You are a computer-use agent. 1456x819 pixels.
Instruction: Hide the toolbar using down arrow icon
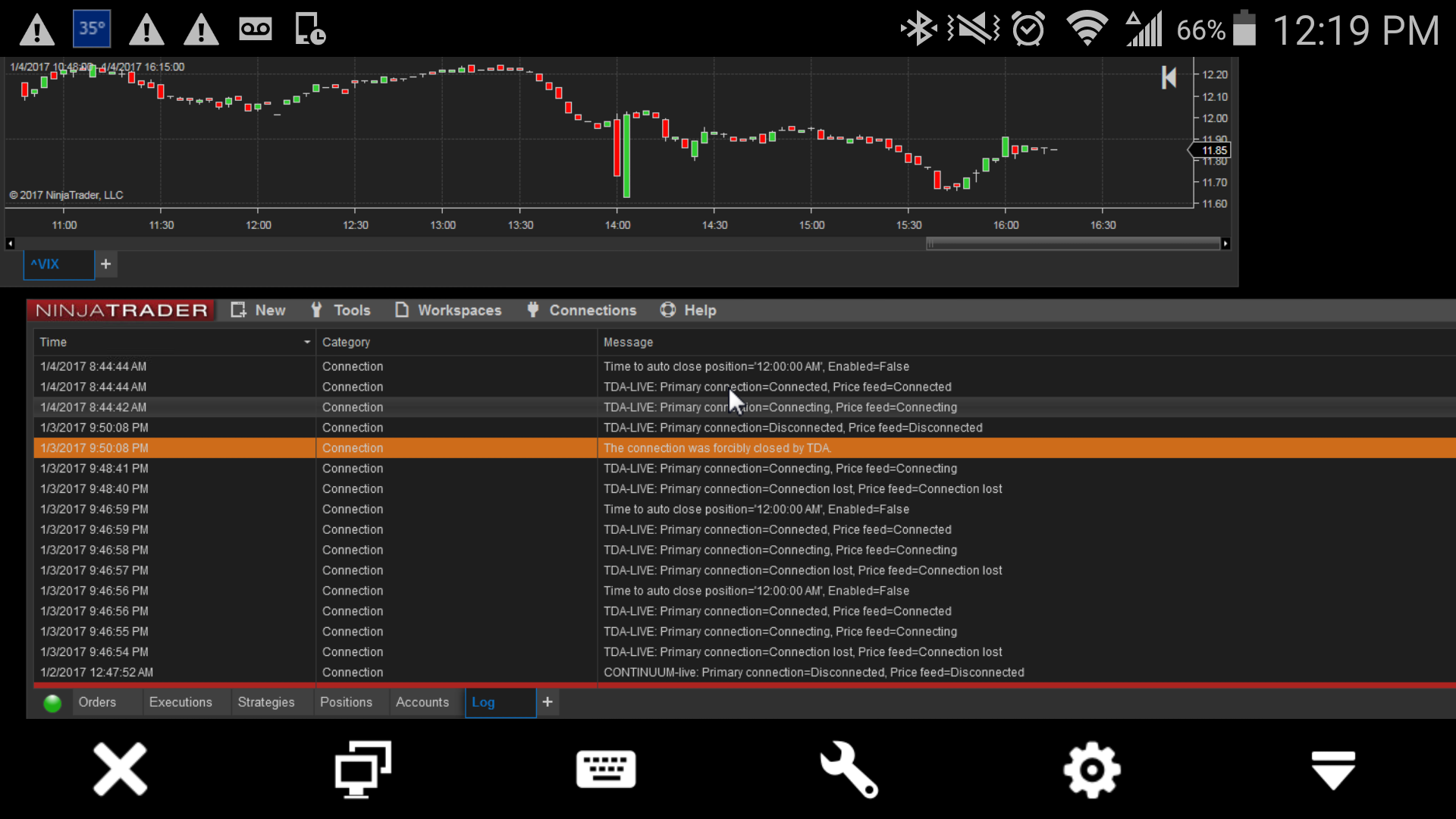1333,770
